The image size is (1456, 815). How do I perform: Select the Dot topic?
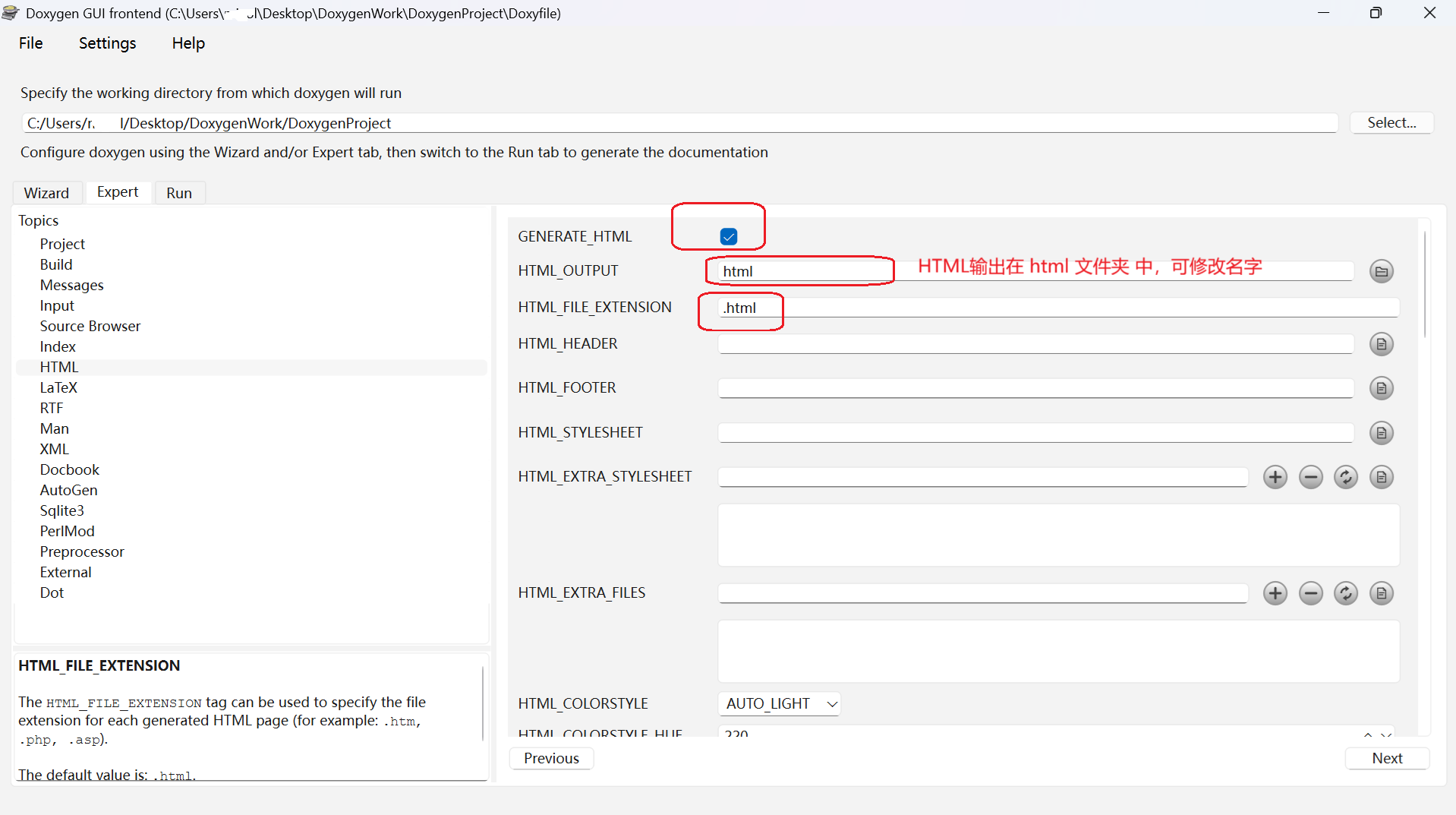(x=52, y=592)
